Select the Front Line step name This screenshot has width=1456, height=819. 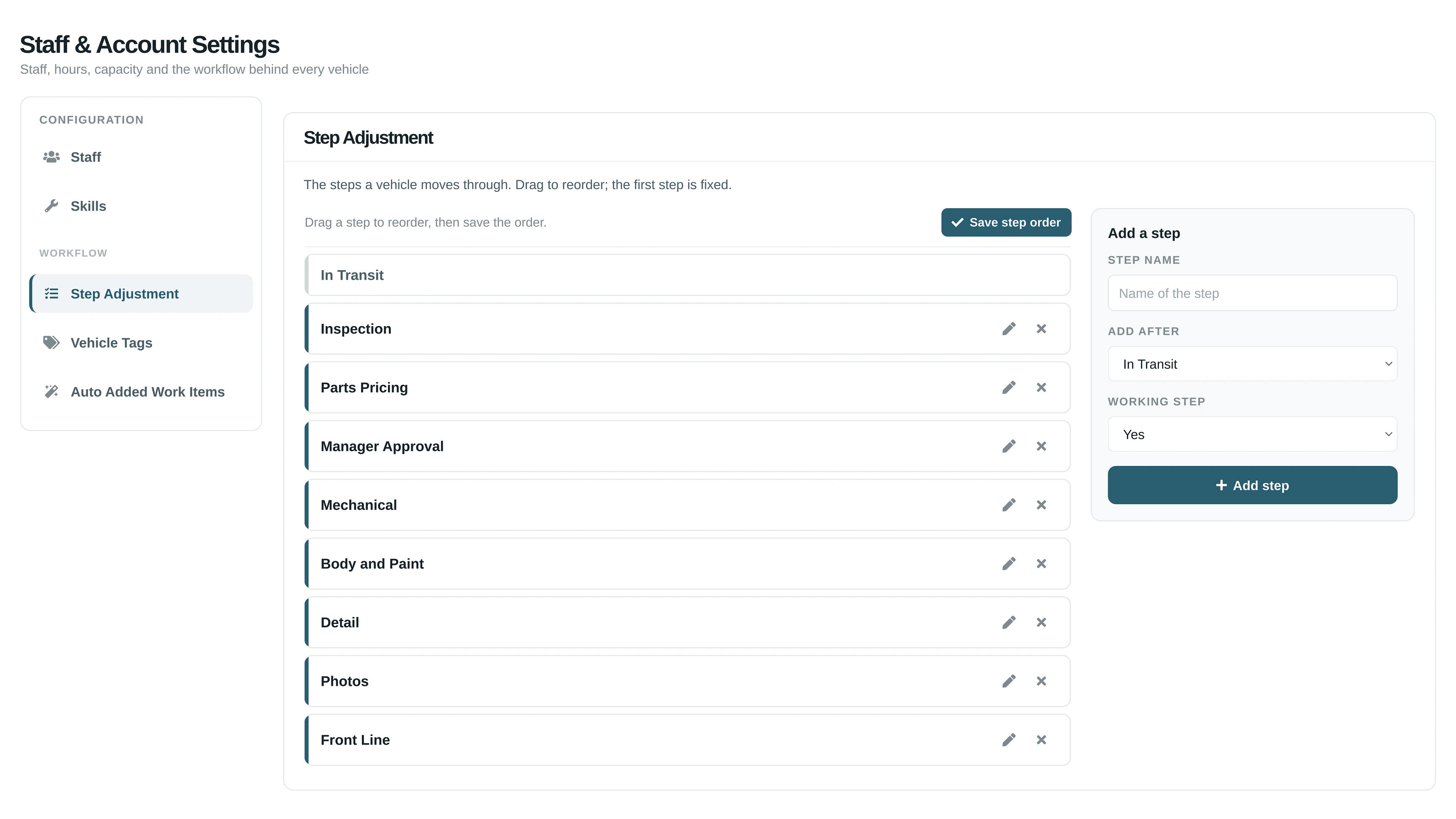click(355, 740)
